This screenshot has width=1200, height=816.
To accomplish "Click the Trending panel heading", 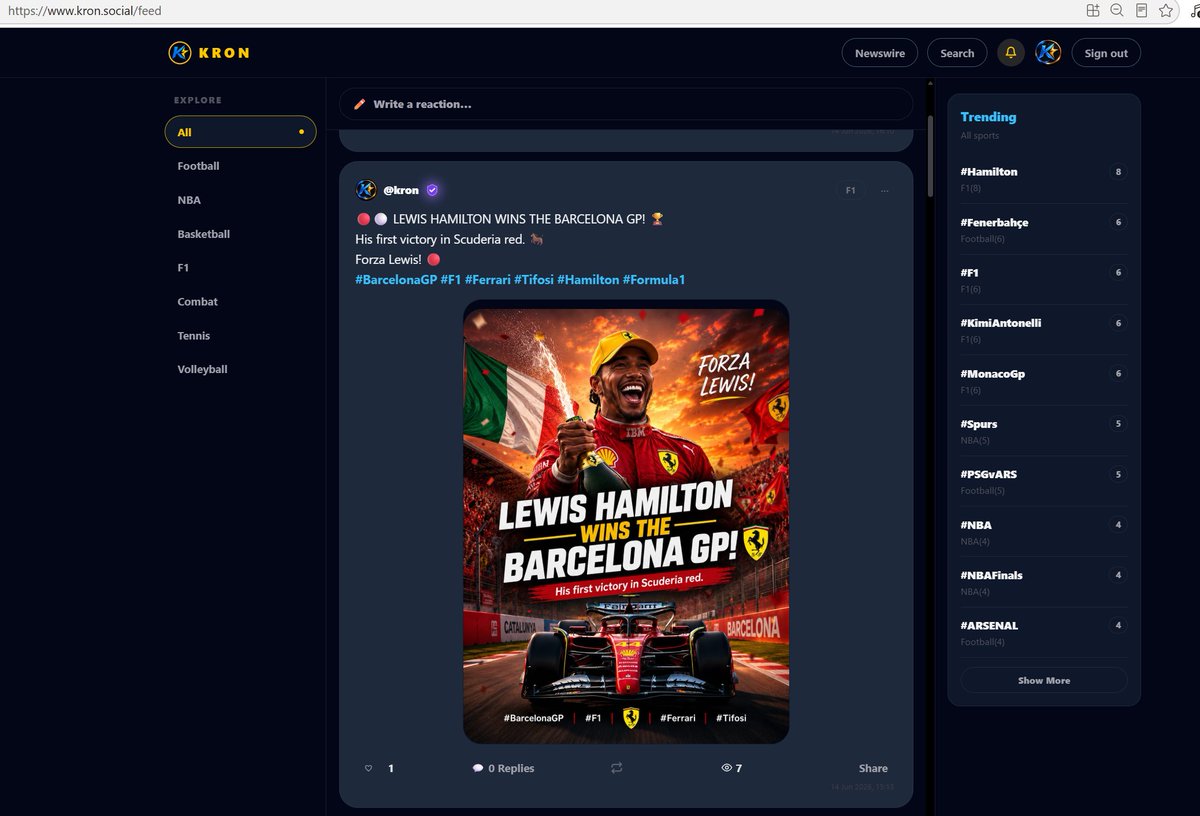I will pos(988,117).
